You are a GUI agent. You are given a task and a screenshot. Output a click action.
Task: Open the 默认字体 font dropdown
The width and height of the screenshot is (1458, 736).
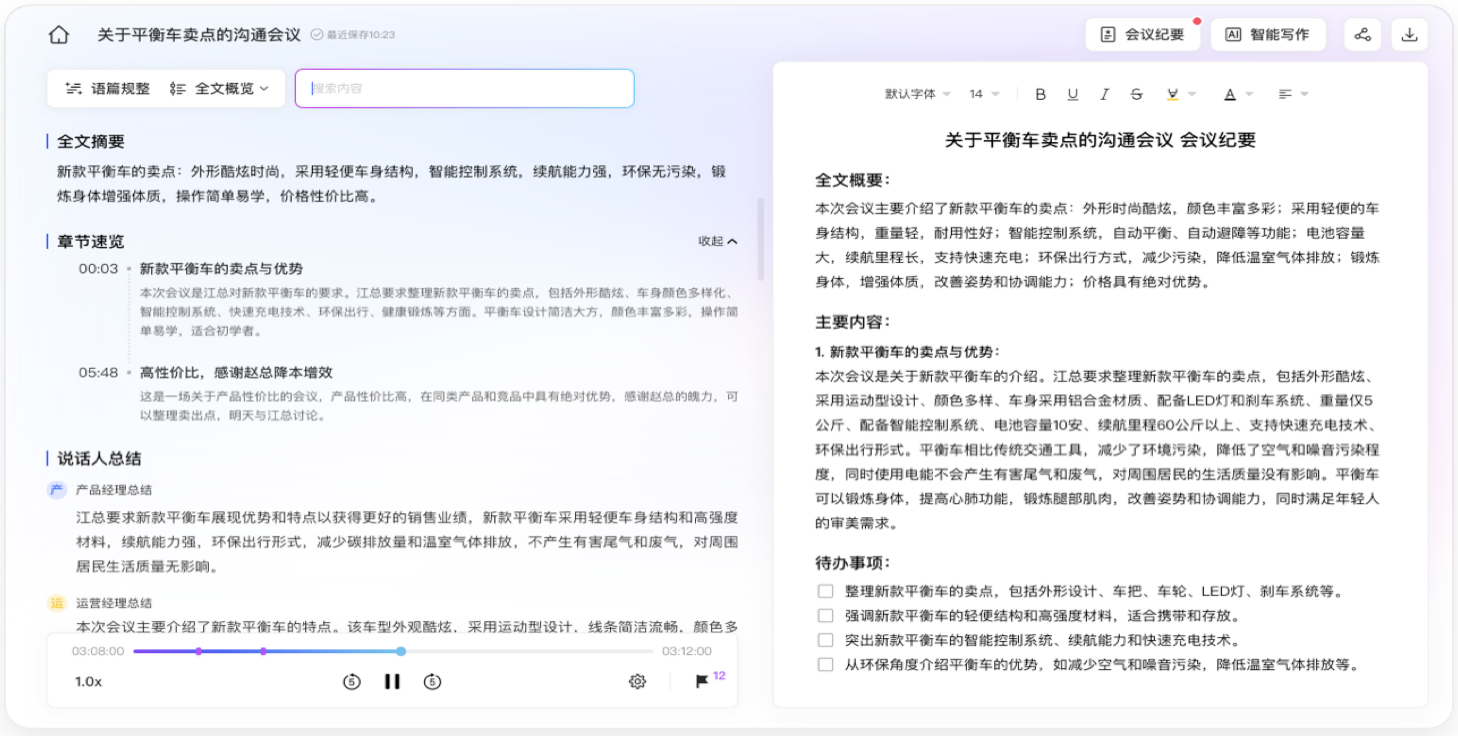(x=917, y=94)
